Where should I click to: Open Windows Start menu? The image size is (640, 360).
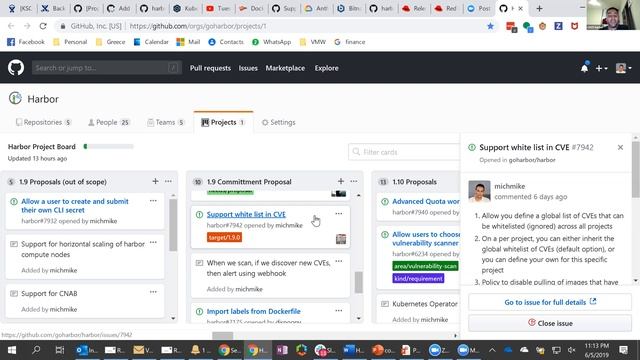(x=12, y=350)
